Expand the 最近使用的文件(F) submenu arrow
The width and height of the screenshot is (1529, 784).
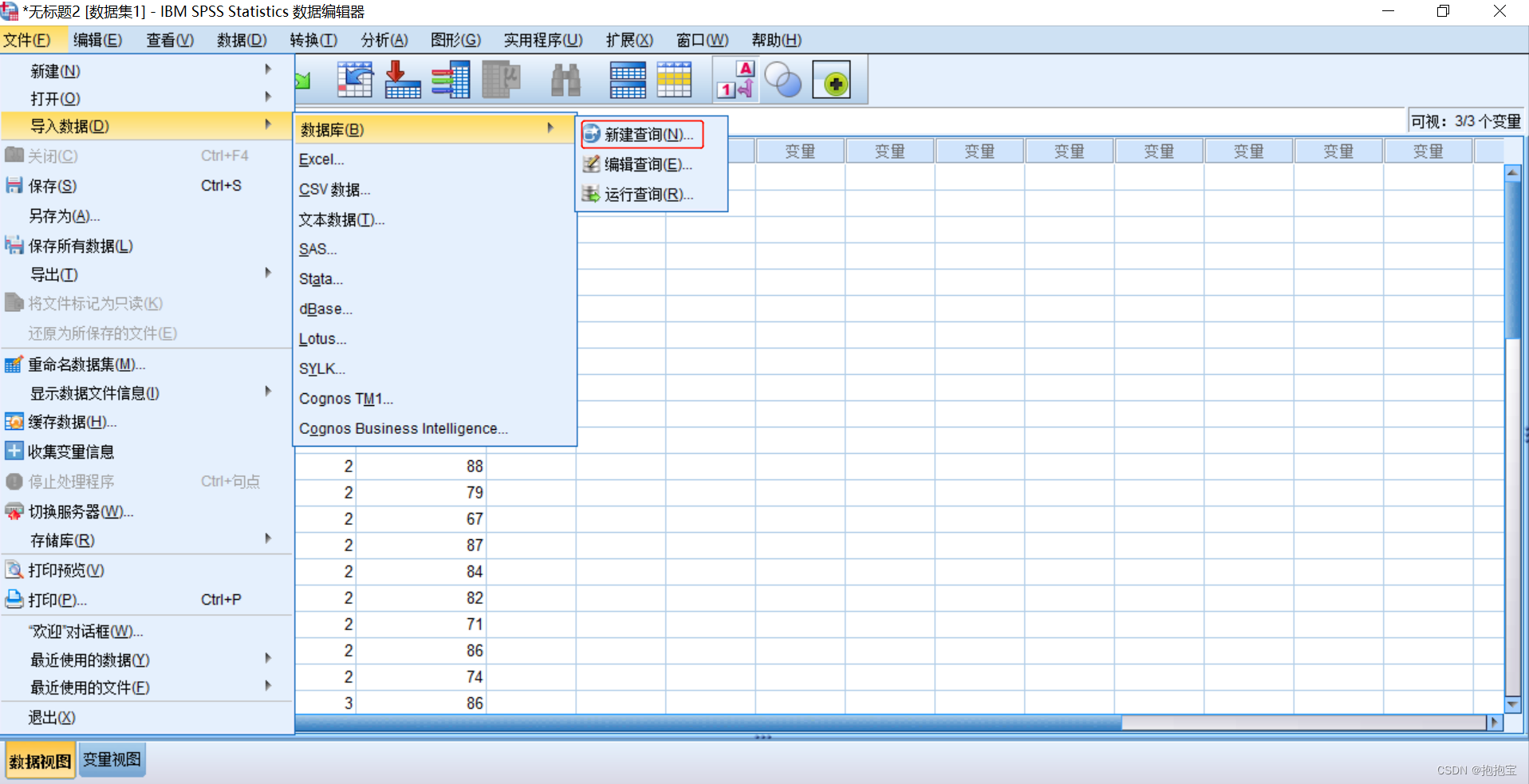click(x=268, y=686)
